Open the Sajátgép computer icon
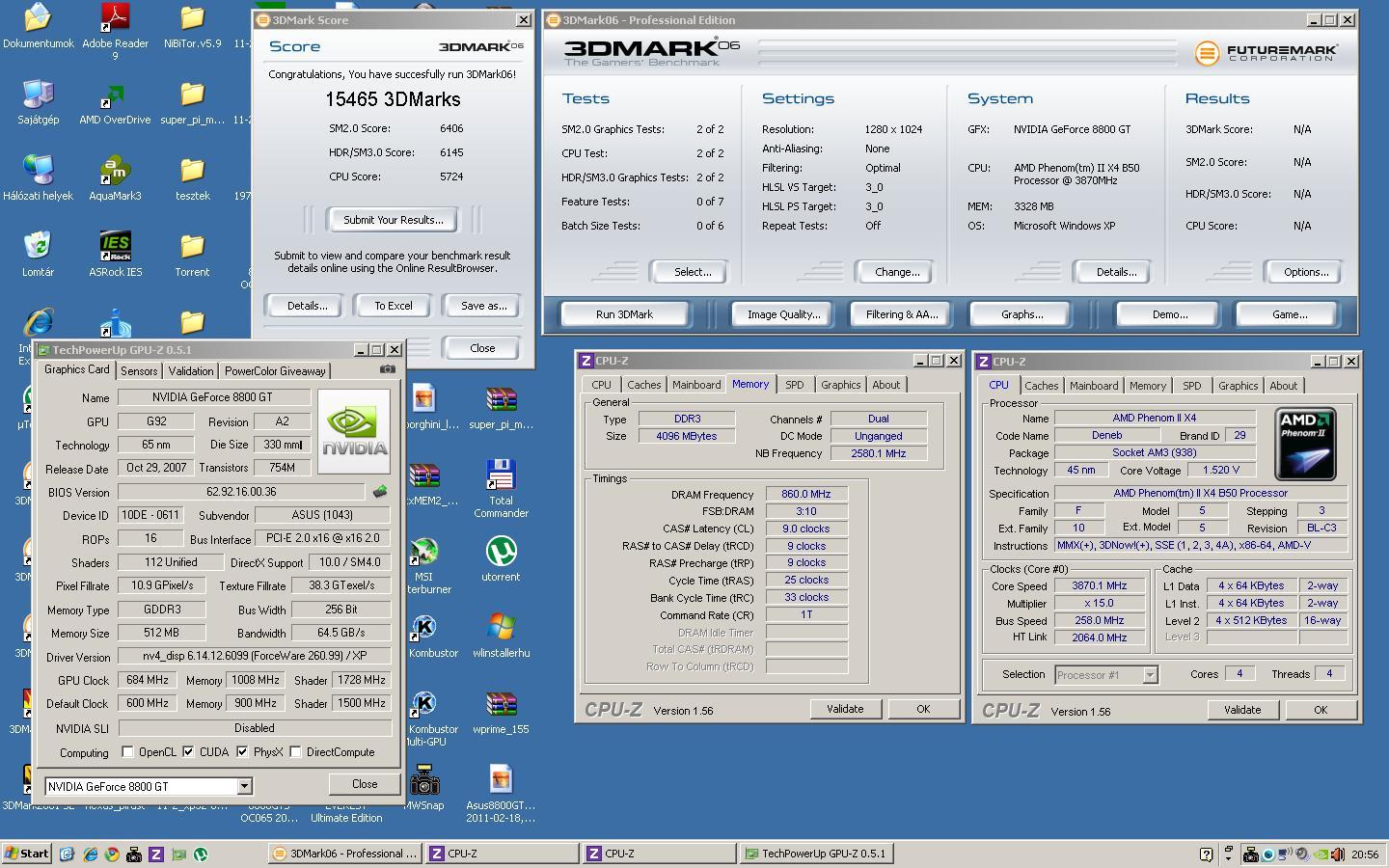Viewport: 1389px width, 868px height. click(x=38, y=102)
